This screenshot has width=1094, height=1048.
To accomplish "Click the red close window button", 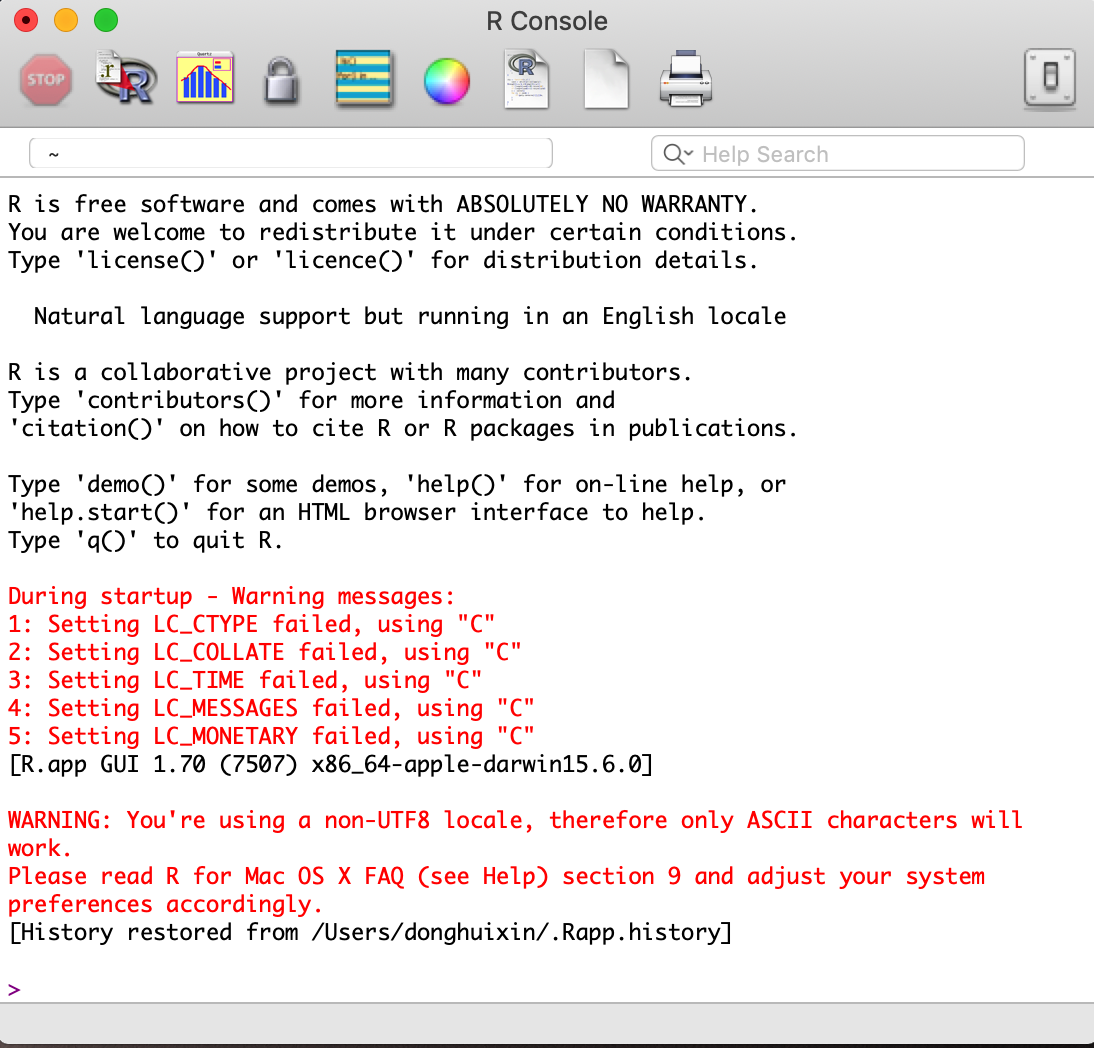I will point(26,20).
